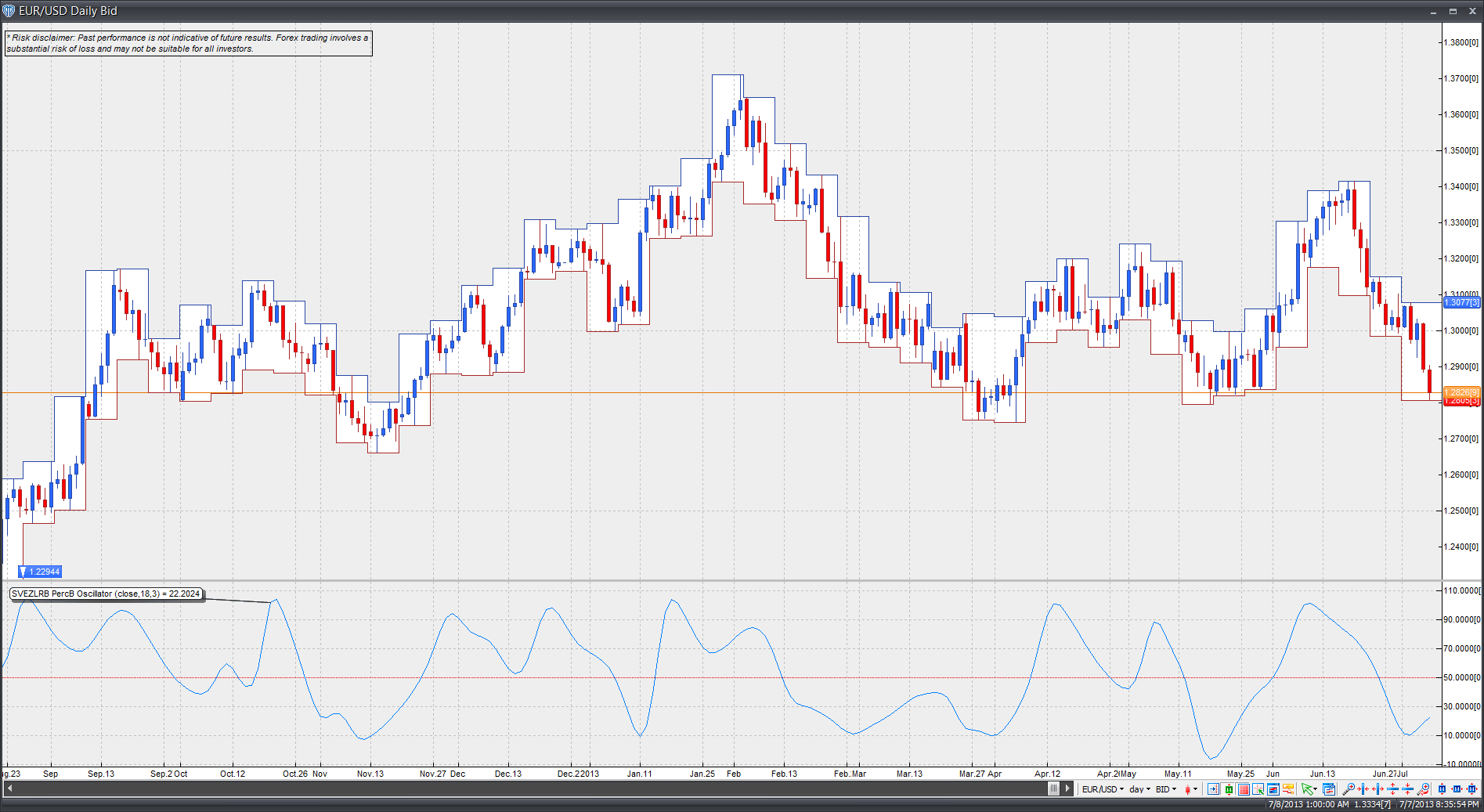Click the scroll-left arrow on the time scrollbar

9,789
